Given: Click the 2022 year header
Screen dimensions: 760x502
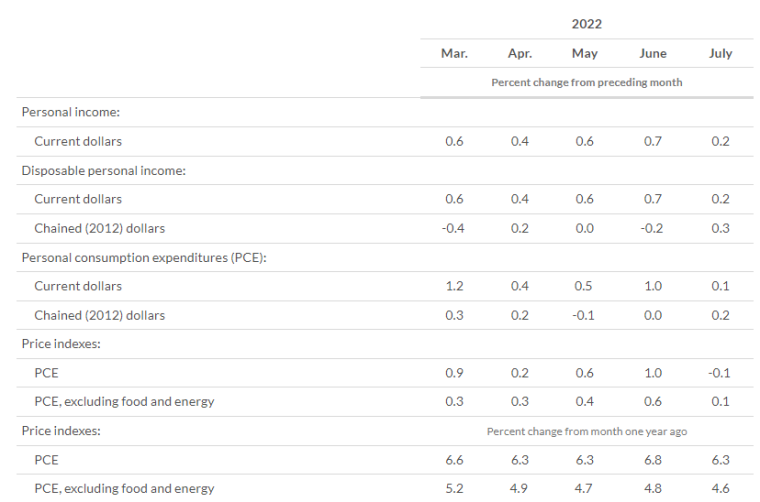Looking at the screenshot, I should point(586,23).
